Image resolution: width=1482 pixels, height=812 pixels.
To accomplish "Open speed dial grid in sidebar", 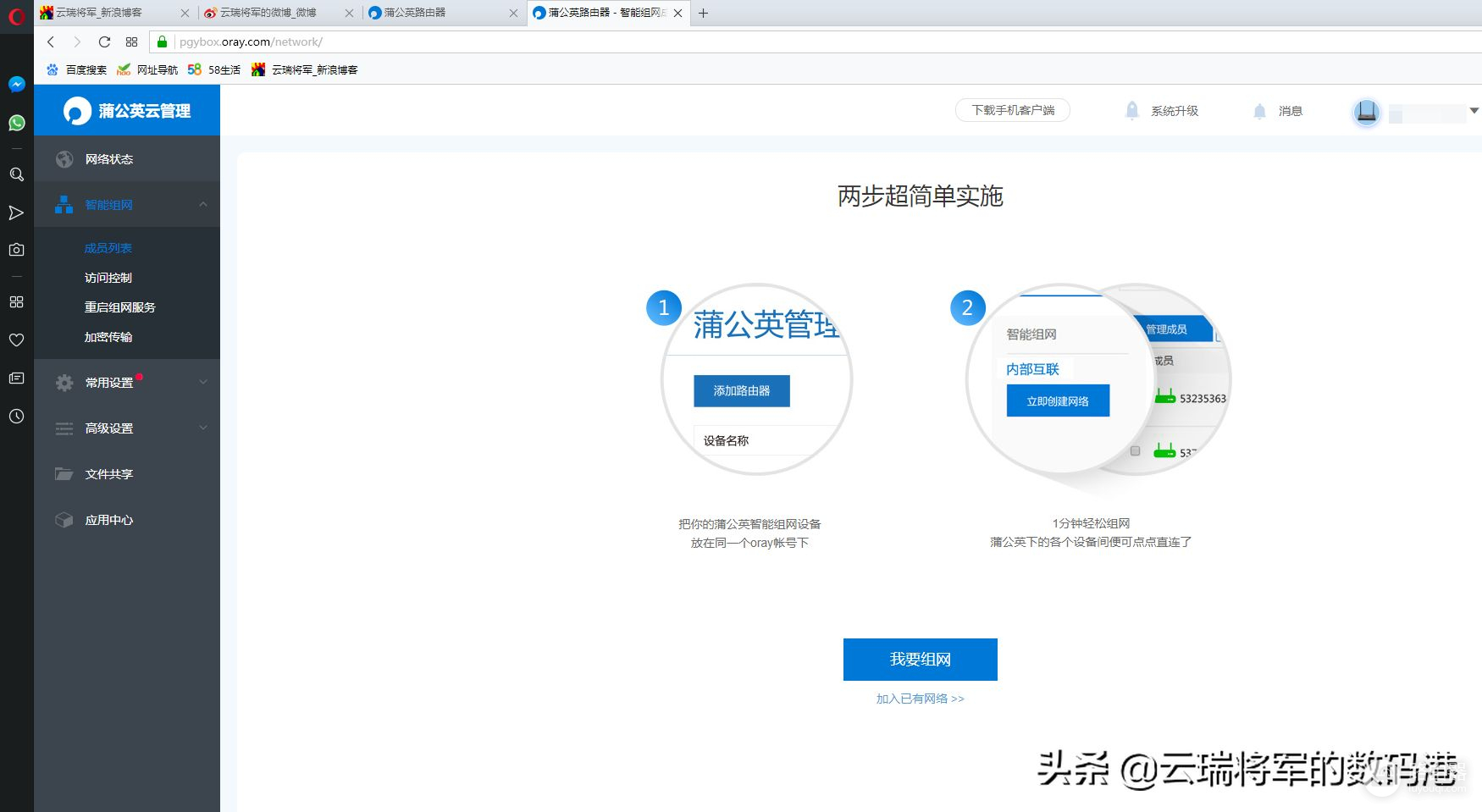I will tap(16, 301).
